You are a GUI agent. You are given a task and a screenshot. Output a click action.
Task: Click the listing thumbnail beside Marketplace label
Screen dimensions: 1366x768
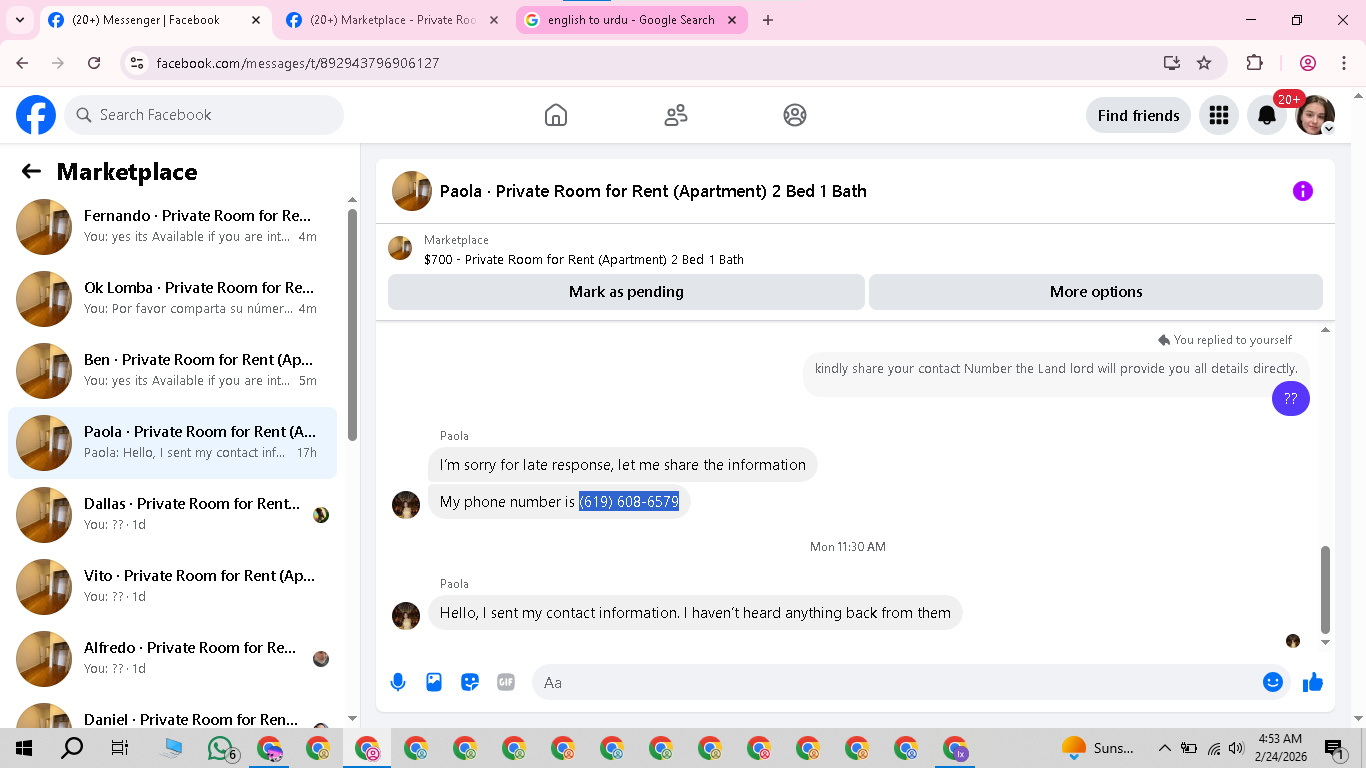coord(400,248)
